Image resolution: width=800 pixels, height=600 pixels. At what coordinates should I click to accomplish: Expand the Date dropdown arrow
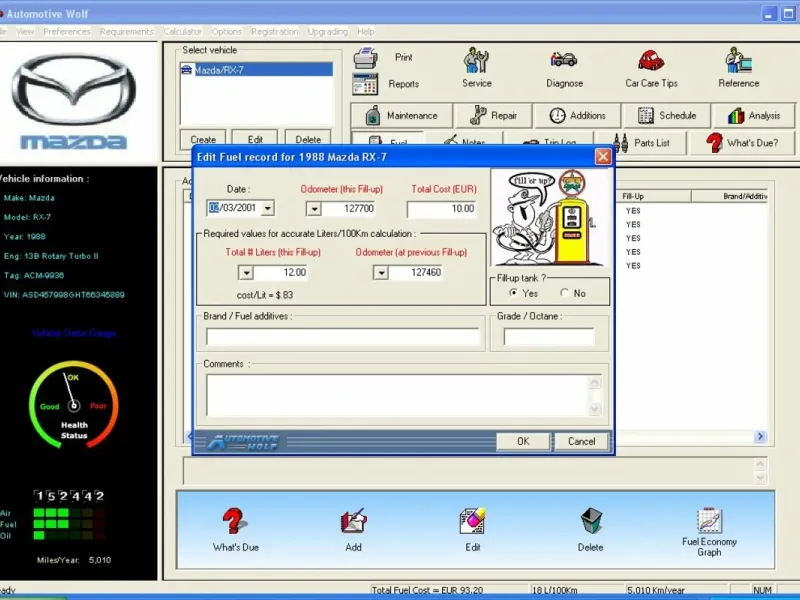pyautogui.click(x=267, y=209)
